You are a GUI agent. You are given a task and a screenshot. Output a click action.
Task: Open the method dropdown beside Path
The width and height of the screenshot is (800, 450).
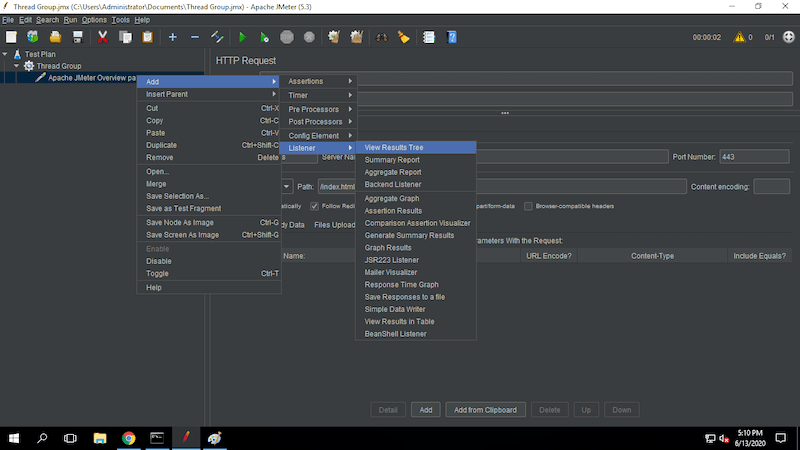pos(287,187)
